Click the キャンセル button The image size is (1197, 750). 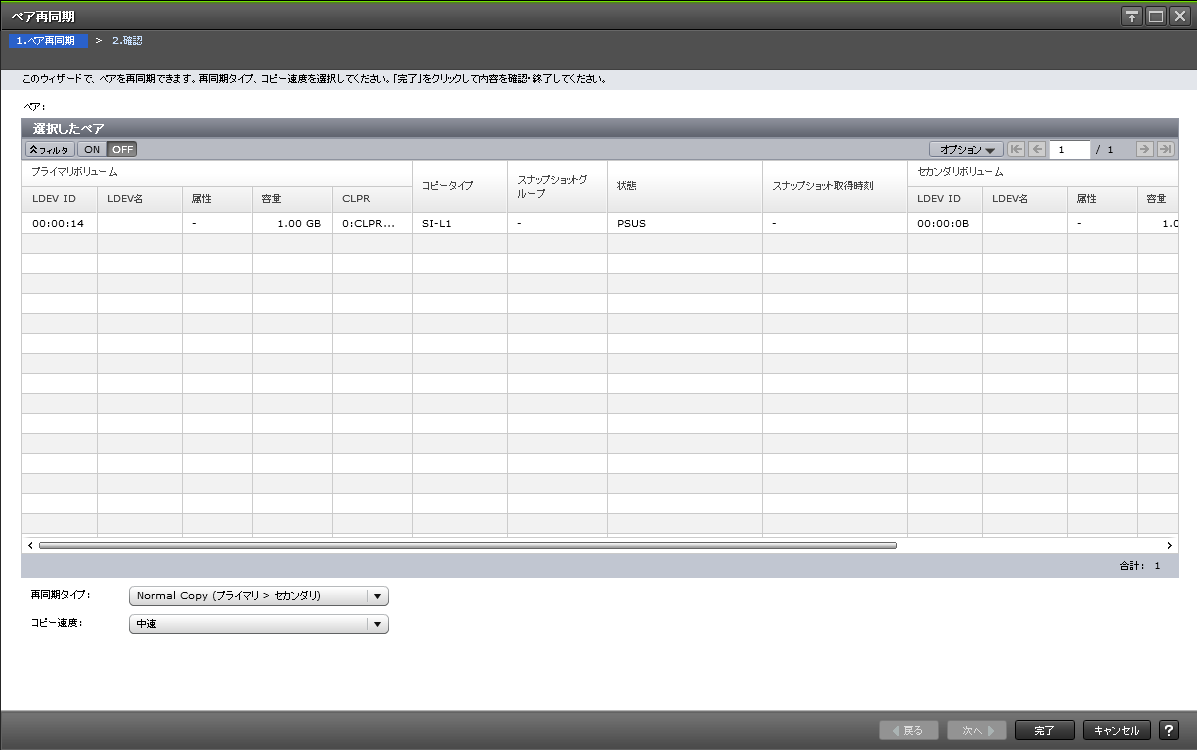click(x=1116, y=730)
